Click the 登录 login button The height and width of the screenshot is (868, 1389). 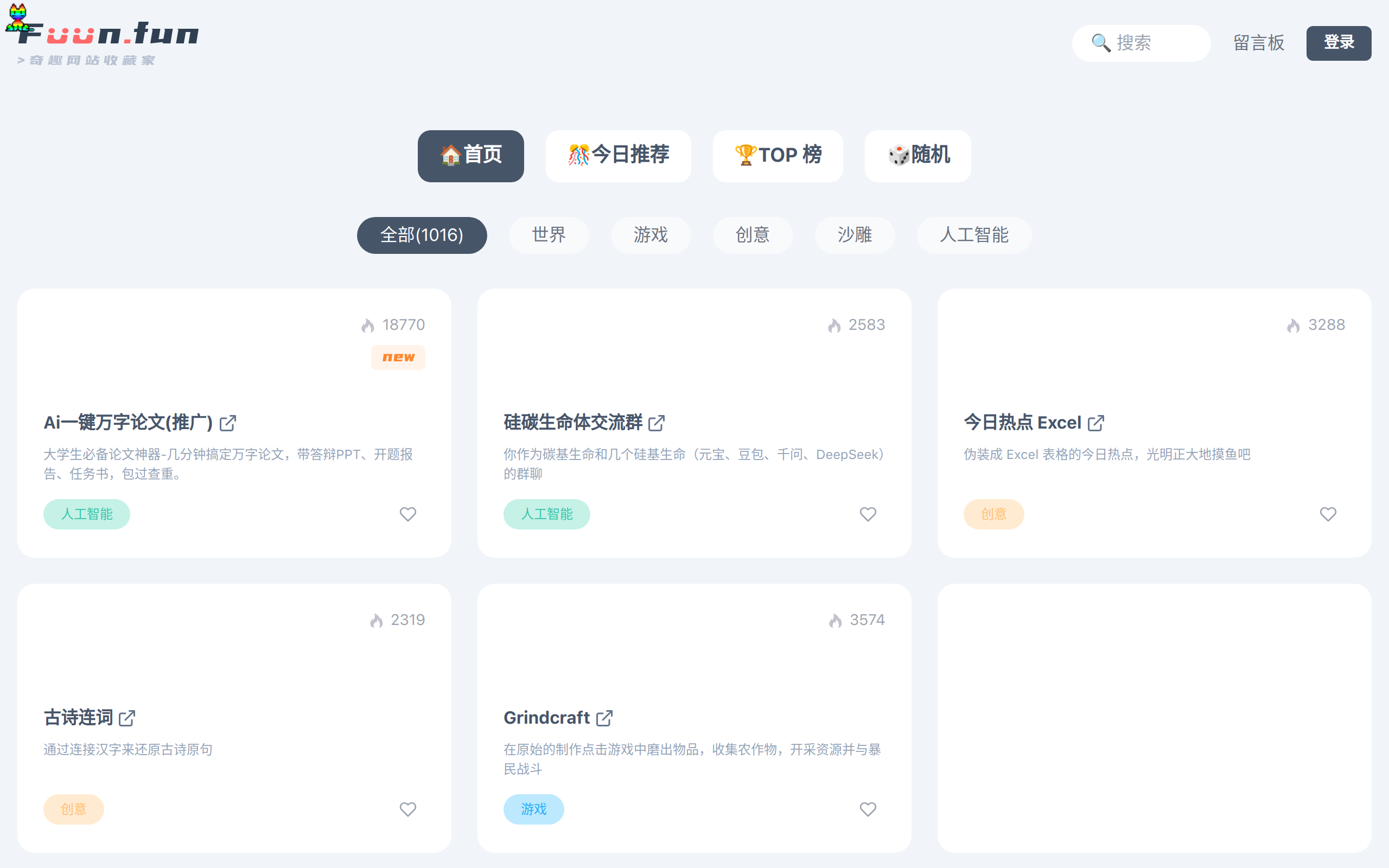(x=1339, y=43)
